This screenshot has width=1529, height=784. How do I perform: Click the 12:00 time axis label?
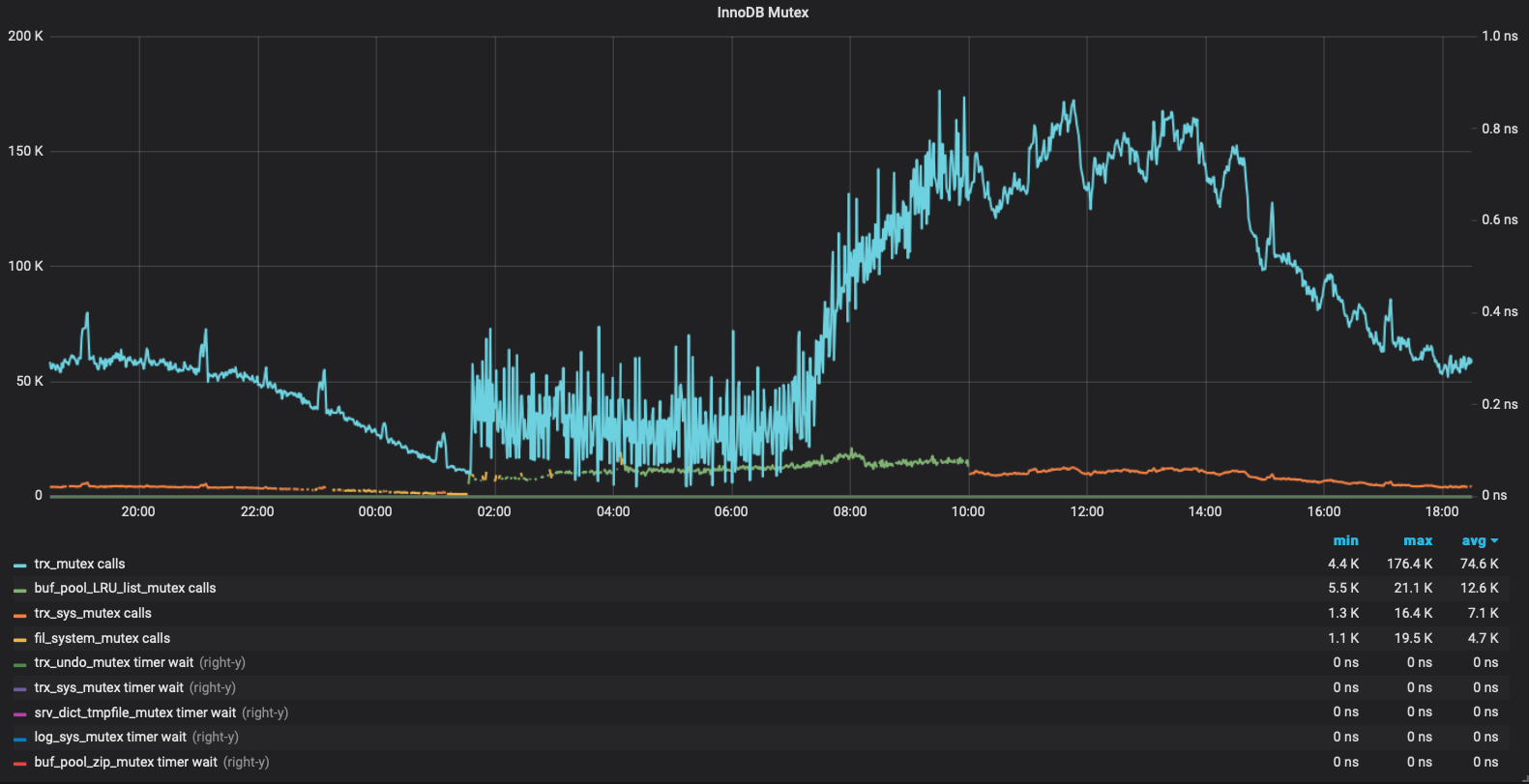tap(1087, 511)
